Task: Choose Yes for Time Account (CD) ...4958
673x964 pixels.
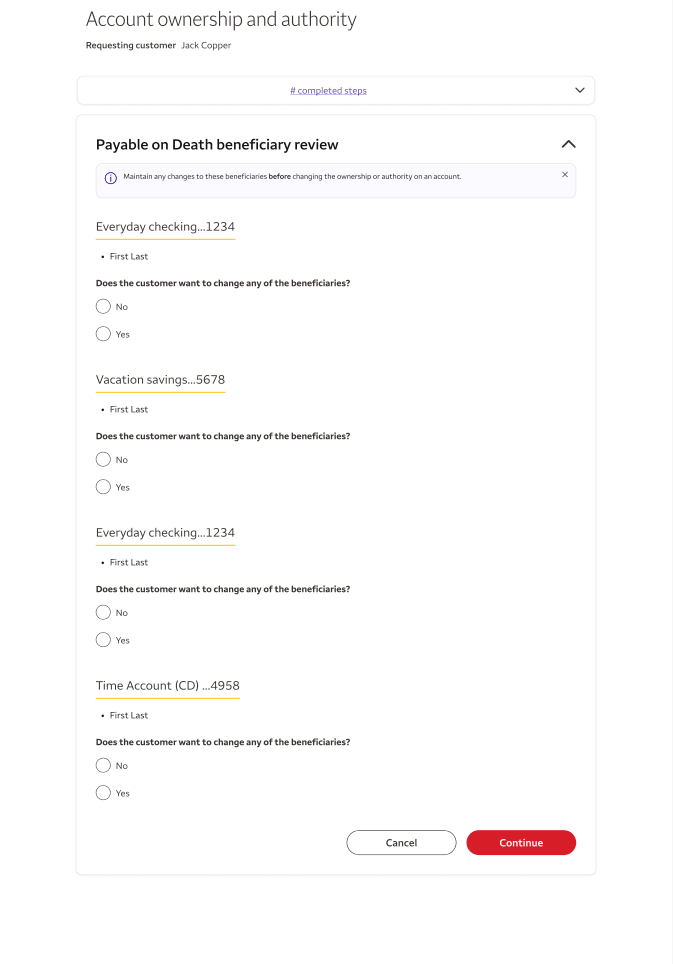Action: 103,793
